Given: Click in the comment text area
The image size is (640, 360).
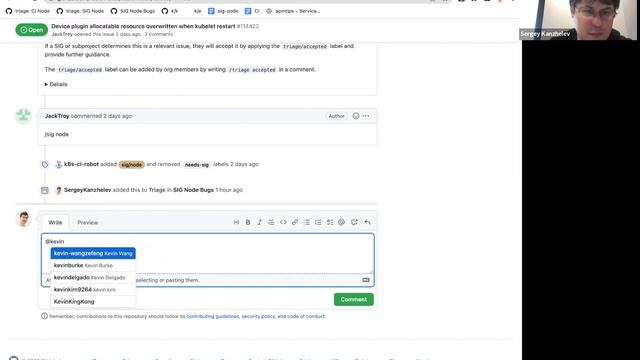Looking at the screenshot, I should click(207, 253).
